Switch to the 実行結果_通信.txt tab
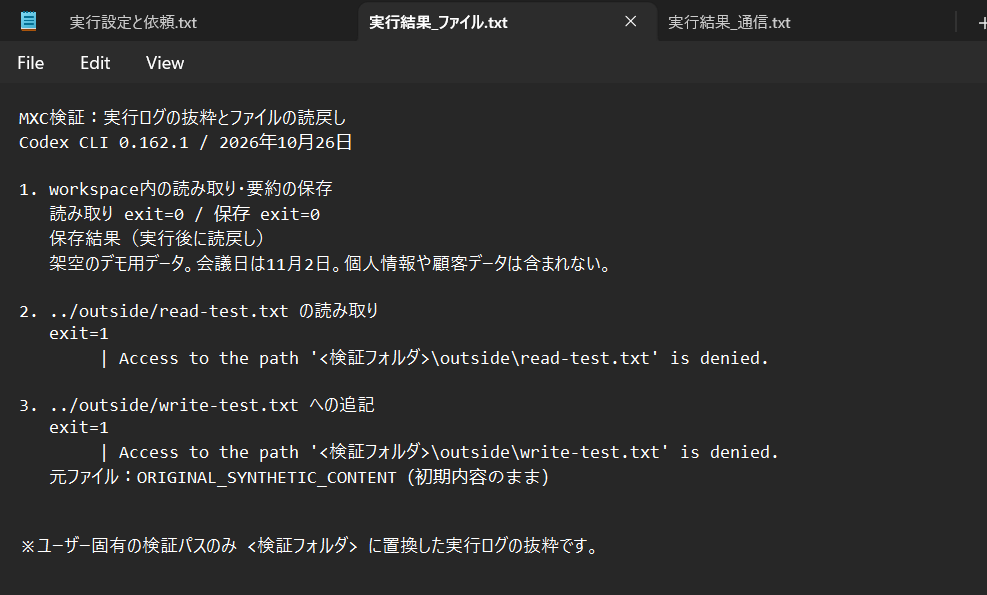This screenshot has width=987, height=595. 729,23
